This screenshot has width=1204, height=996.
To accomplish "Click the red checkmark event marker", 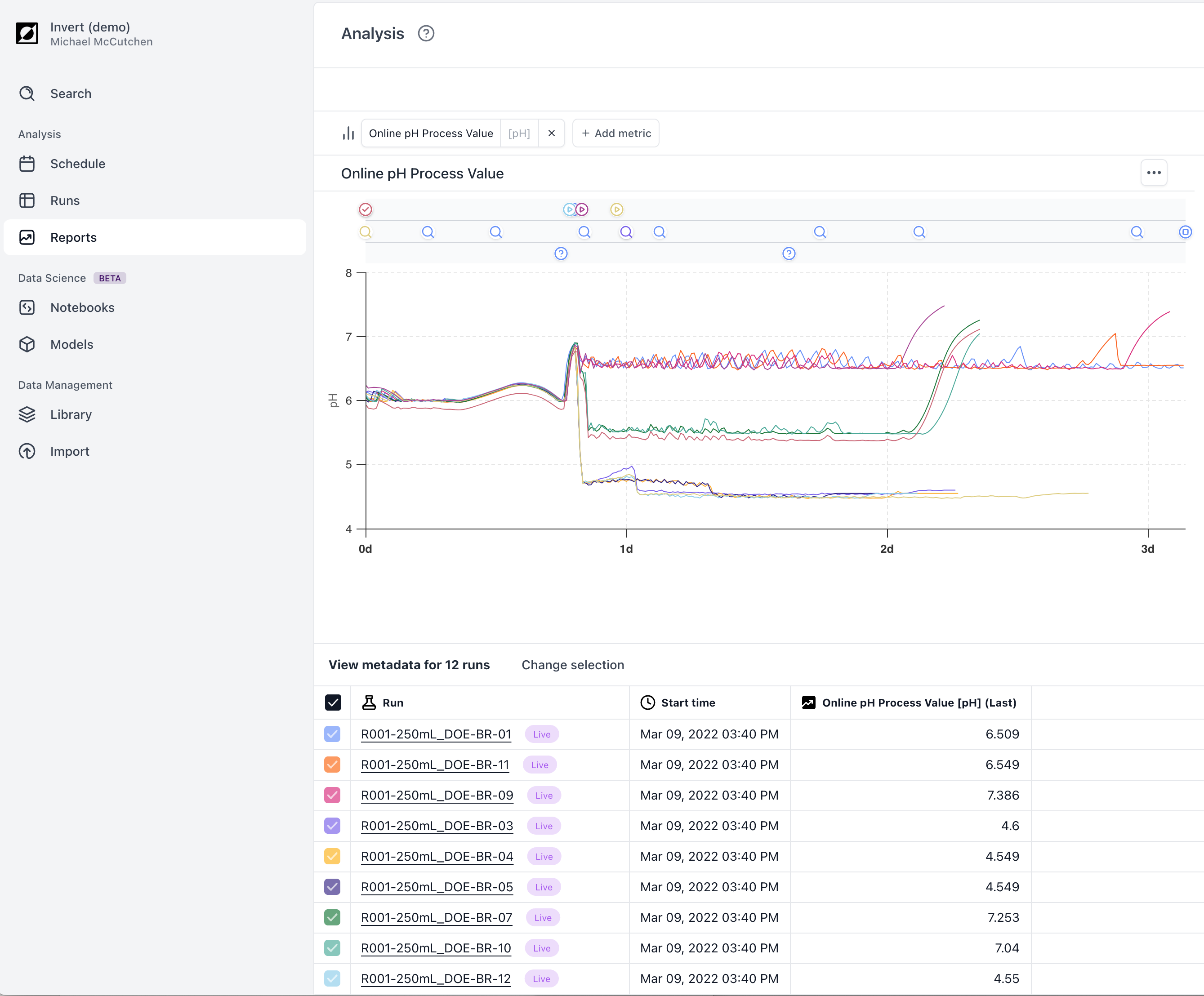I will point(366,210).
